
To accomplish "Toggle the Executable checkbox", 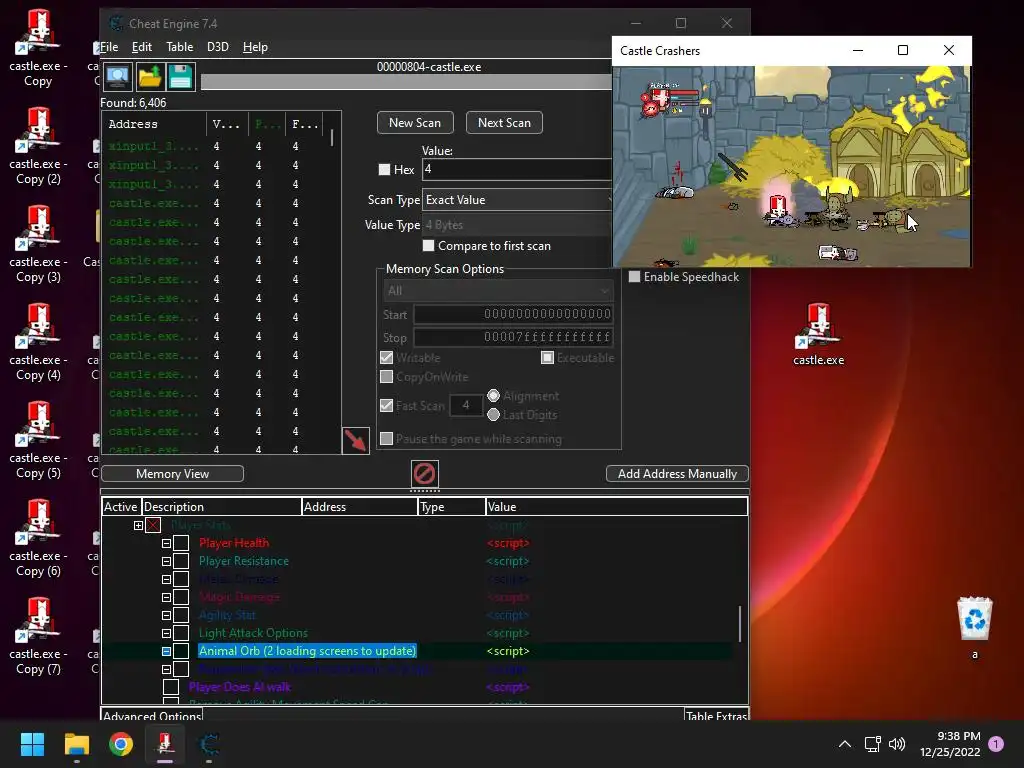I will tap(547, 358).
